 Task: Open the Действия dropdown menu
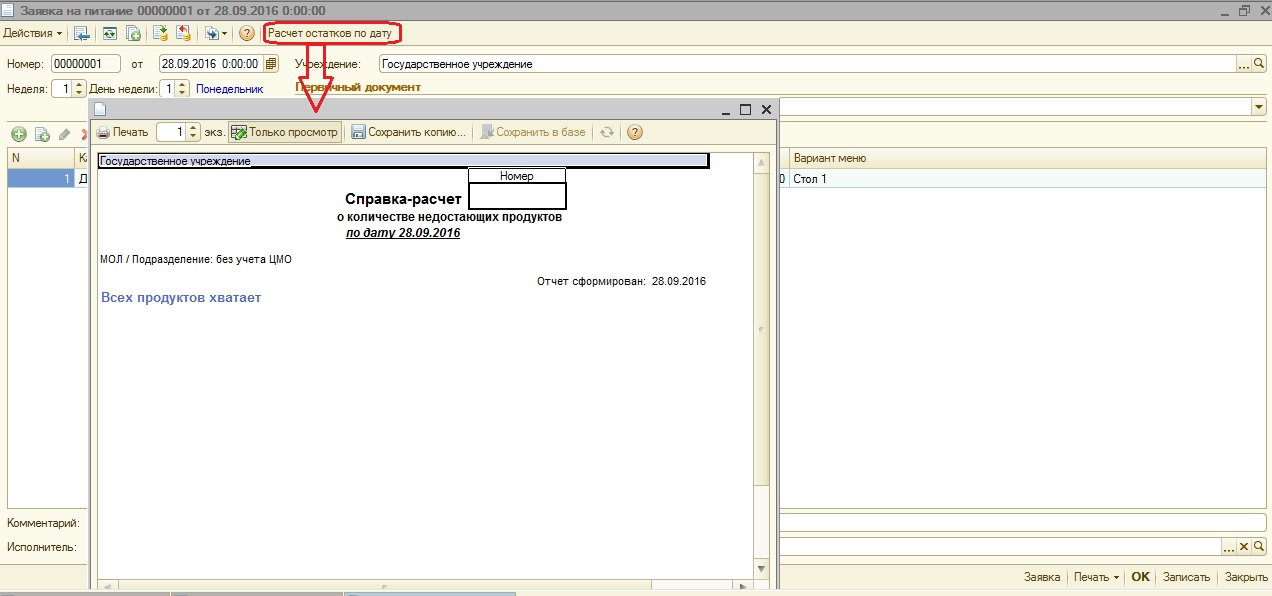point(32,33)
